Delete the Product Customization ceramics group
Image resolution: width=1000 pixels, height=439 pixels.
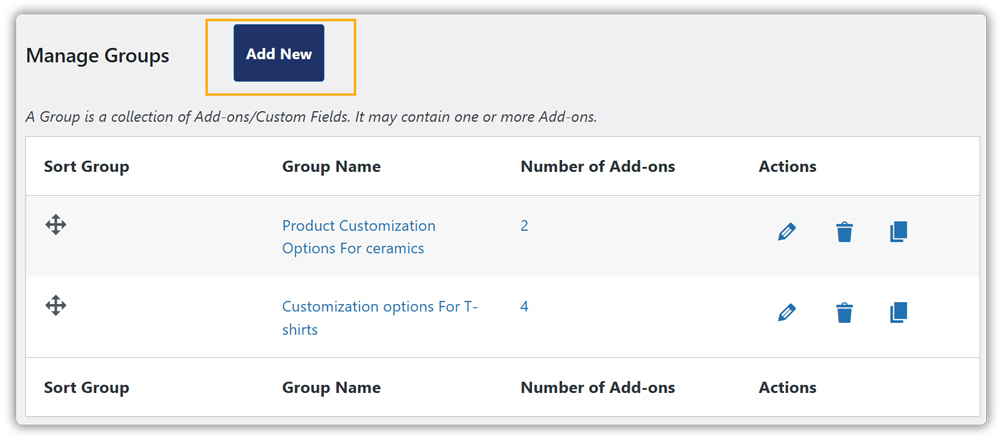[x=844, y=232]
